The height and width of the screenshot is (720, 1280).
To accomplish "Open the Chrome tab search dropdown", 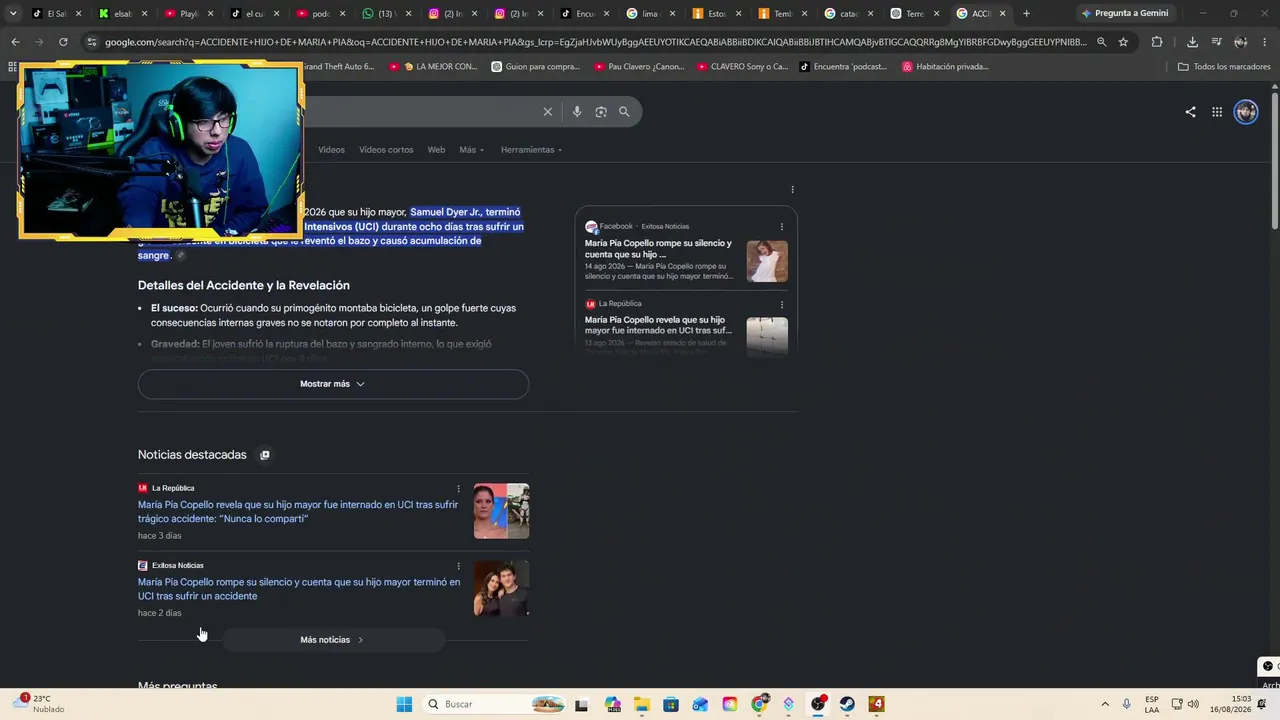I will [13, 14].
